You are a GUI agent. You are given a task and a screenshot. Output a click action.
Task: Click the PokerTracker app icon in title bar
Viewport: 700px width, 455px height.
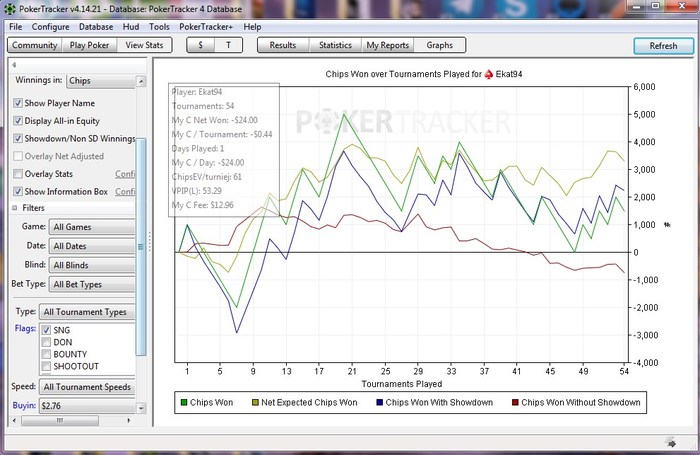[9, 8]
